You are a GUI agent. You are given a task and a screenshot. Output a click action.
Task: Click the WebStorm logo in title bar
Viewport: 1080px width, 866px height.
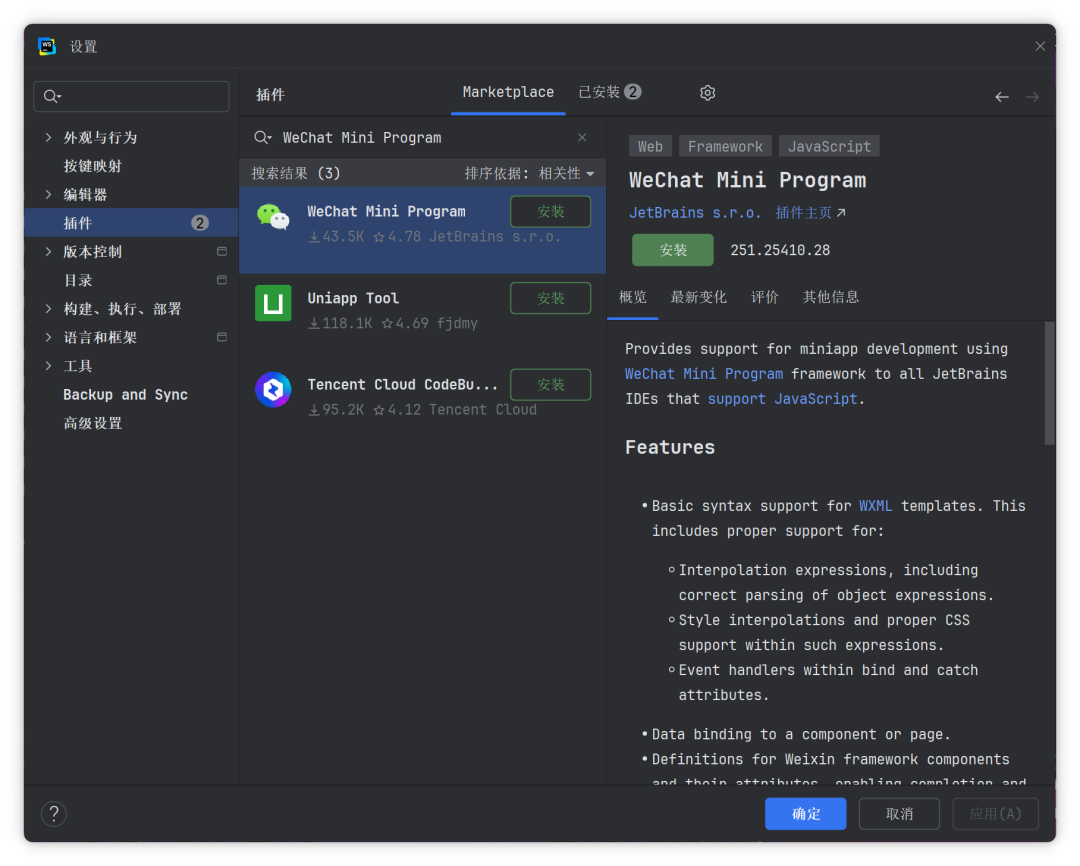[x=47, y=46]
